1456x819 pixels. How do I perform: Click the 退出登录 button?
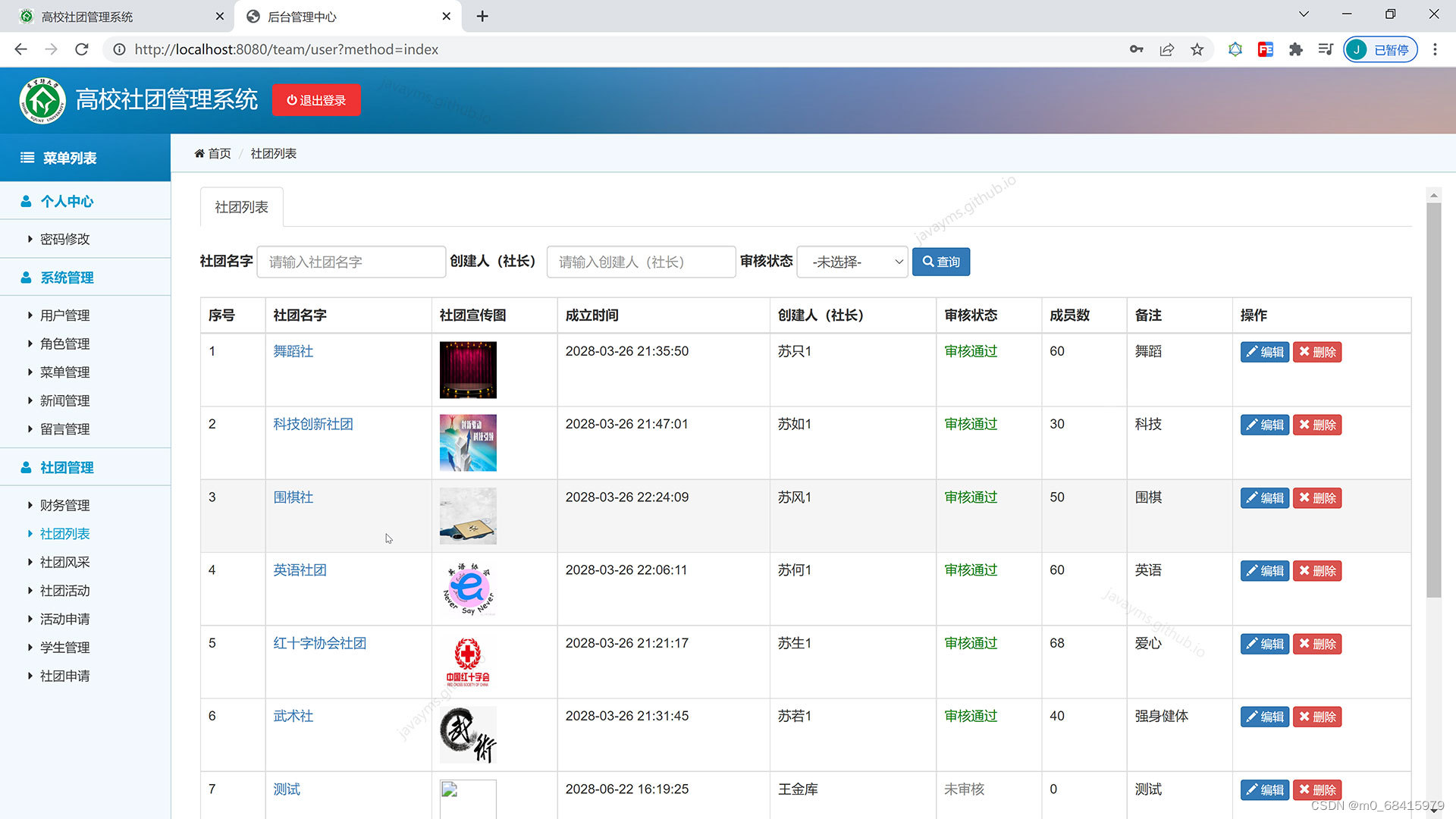click(x=316, y=100)
